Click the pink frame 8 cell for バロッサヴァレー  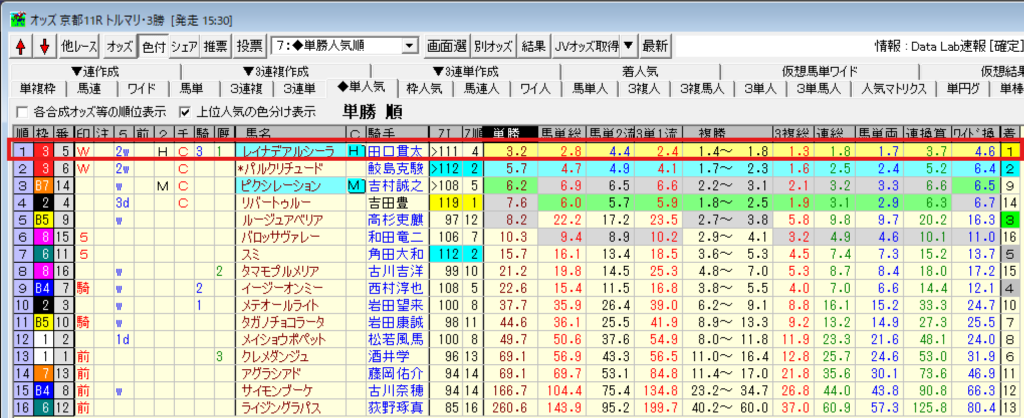(x=44, y=236)
